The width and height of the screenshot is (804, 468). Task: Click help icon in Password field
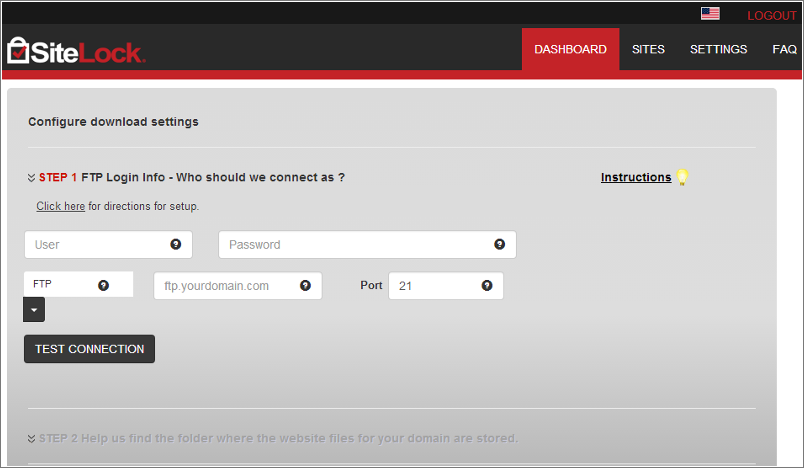[500, 244]
